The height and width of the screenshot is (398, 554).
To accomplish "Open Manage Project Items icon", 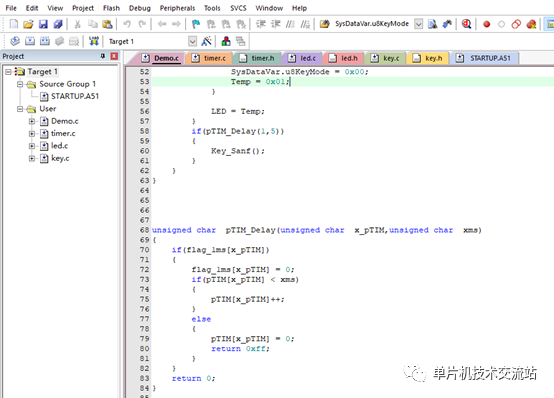I will click(x=226, y=41).
